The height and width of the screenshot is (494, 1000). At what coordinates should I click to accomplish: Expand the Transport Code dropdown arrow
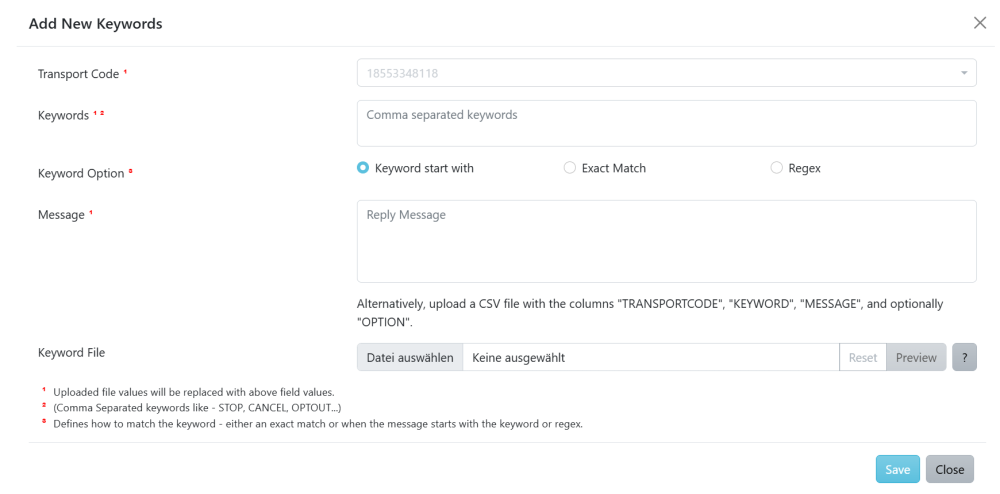click(x=964, y=74)
